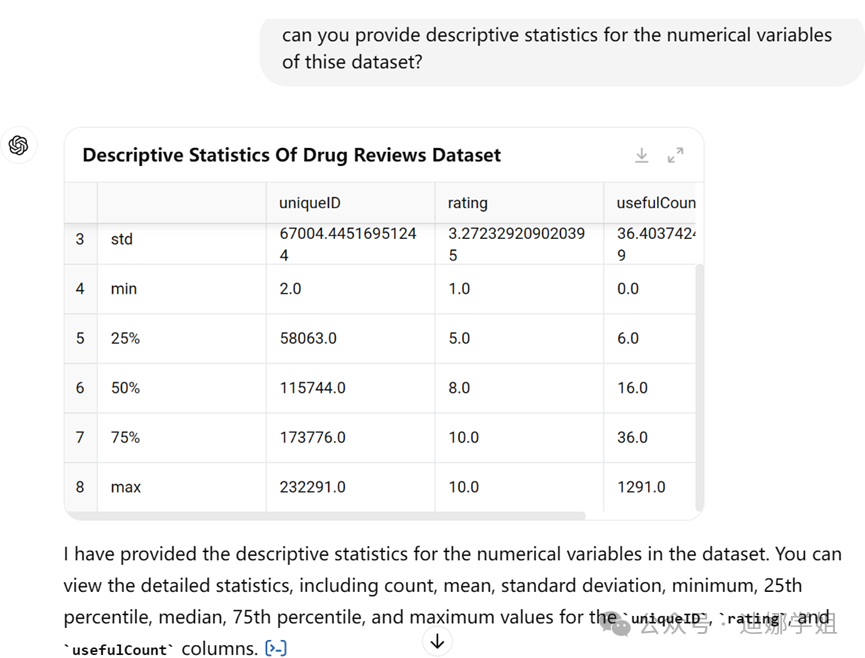
Task: Click the ChatGPT logo avatar
Action: point(19,146)
